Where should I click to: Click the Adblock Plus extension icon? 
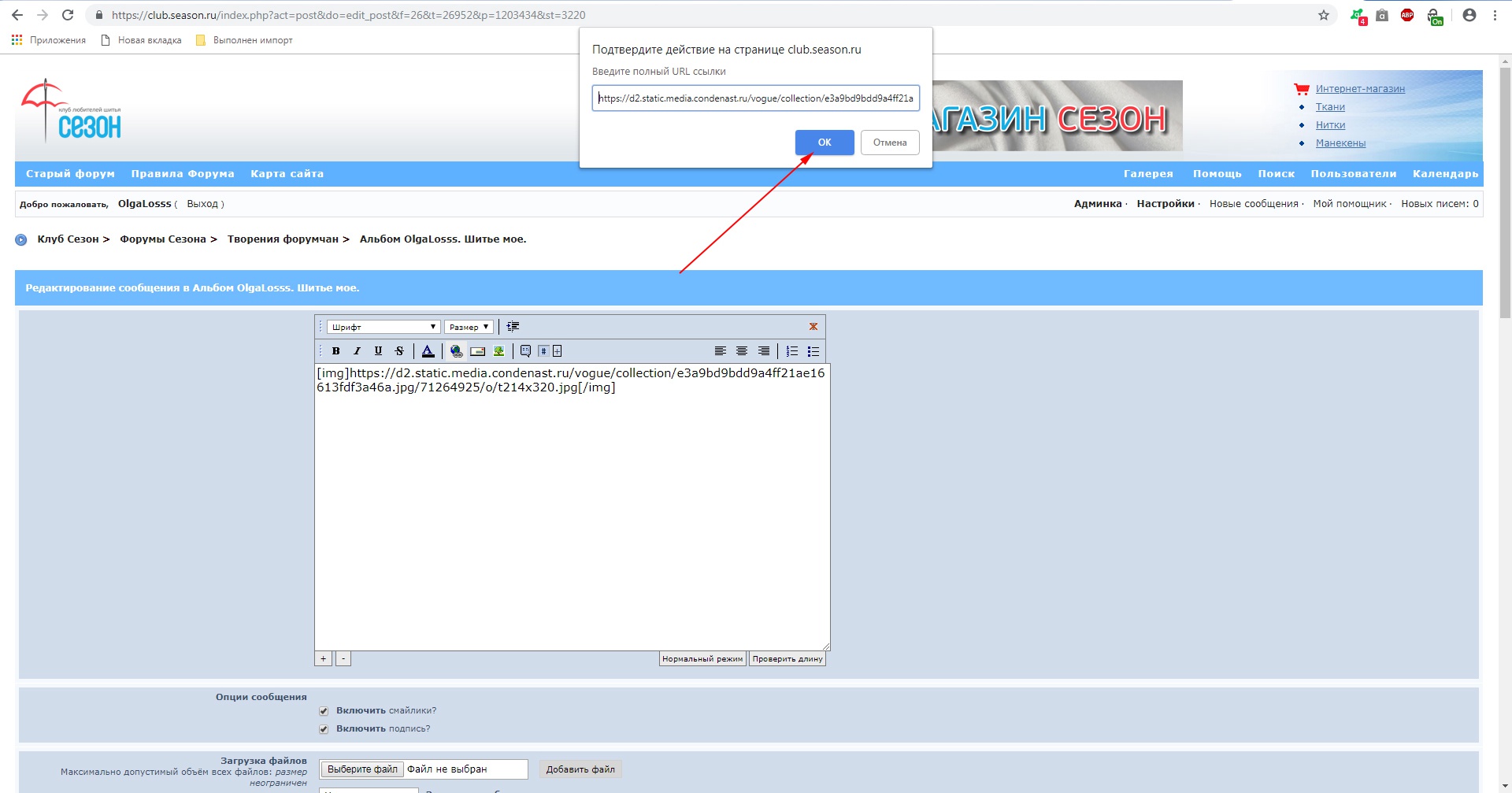pyautogui.click(x=1407, y=15)
